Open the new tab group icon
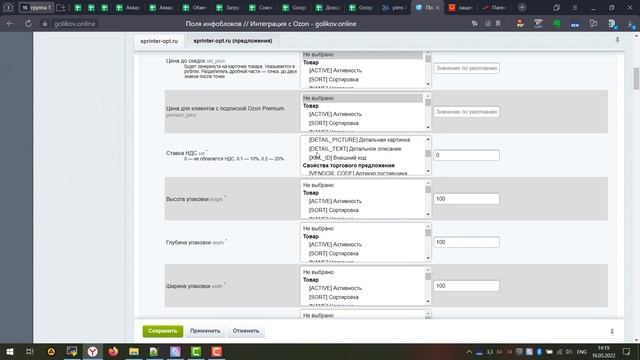This screenshot has width=640, height=360. (x=61, y=7)
